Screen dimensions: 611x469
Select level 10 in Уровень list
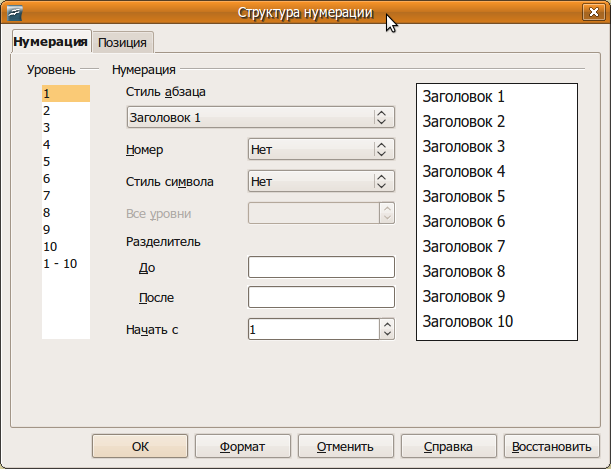click(x=66, y=247)
